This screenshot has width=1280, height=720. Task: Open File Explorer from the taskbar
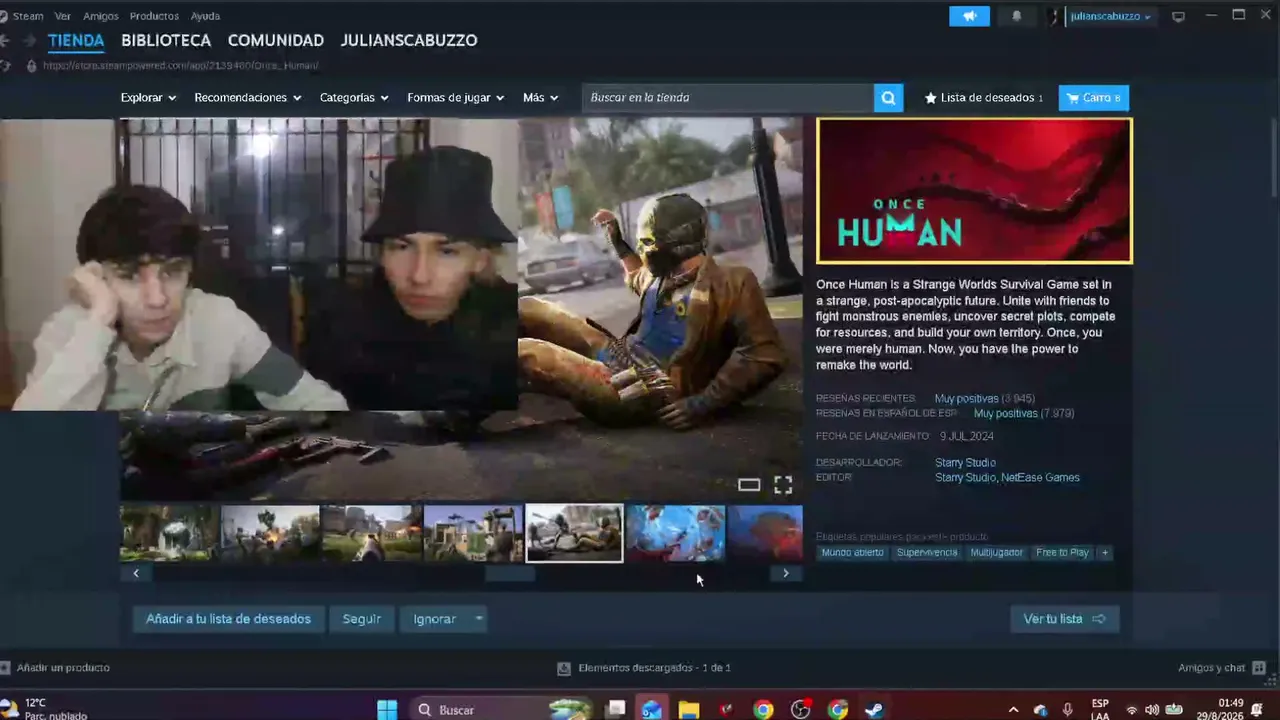689,710
